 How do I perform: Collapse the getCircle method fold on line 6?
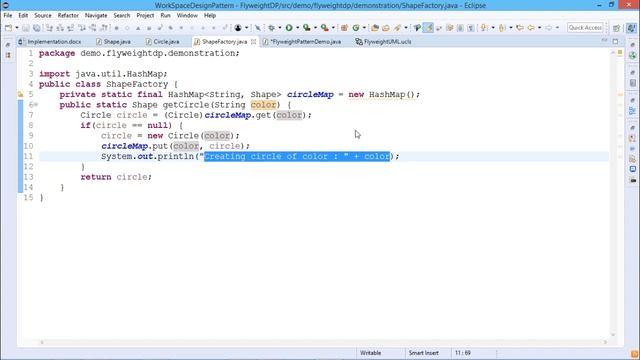pyautogui.click(x=36, y=105)
